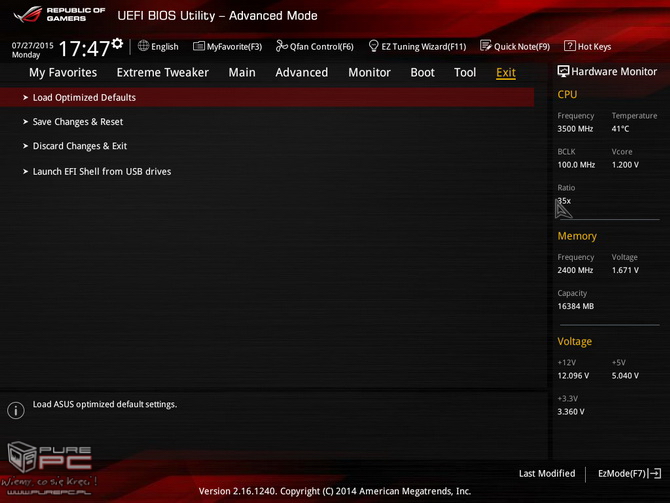Click +12V reading 12.096 V
The width and height of the screenshot is (670, 503).
coord(573,376)
